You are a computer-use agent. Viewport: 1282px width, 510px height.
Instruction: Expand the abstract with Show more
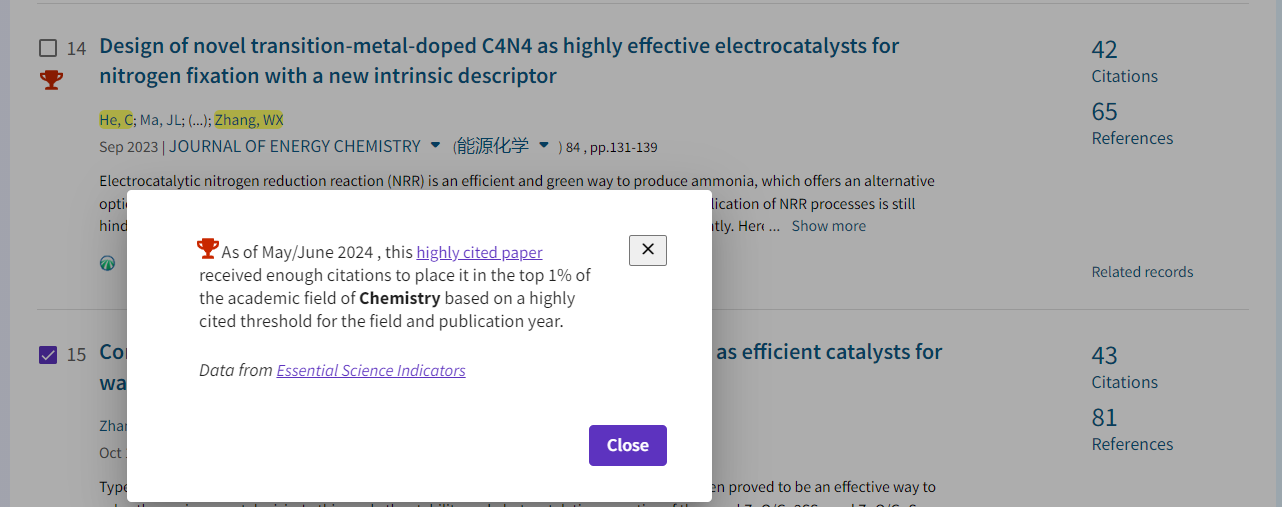828,226
